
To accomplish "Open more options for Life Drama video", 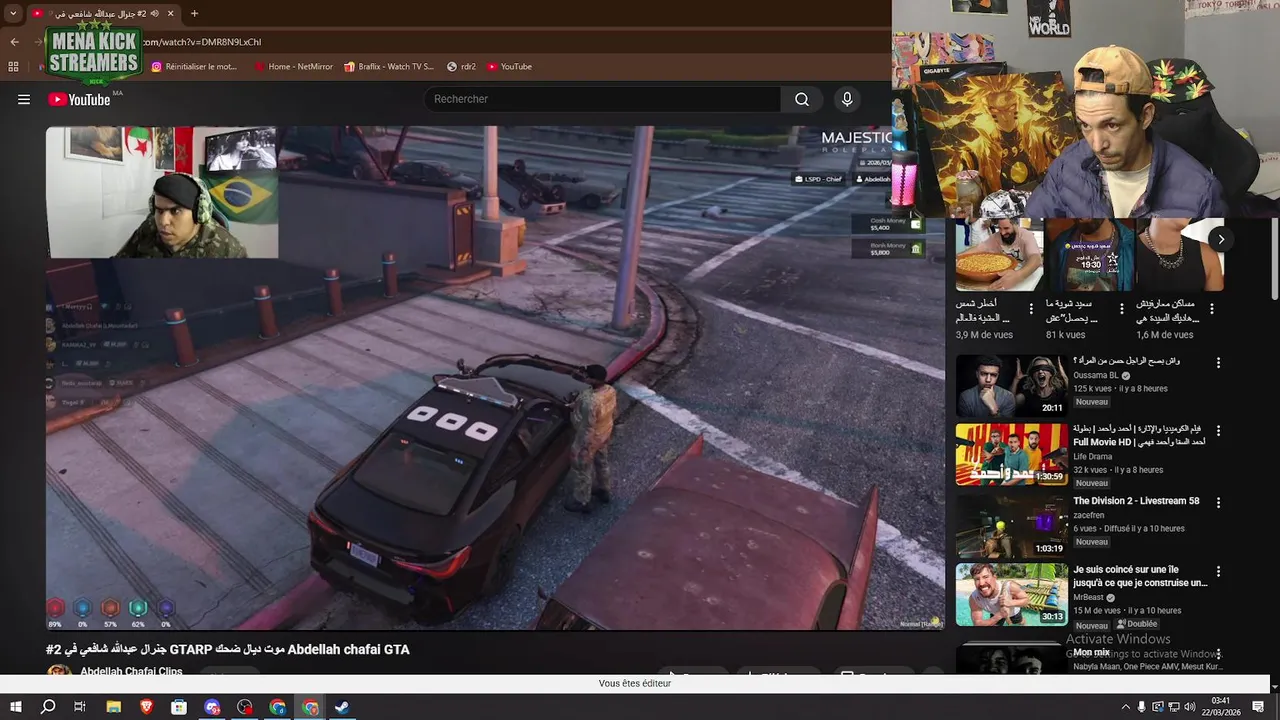I will coord(1218,431).
